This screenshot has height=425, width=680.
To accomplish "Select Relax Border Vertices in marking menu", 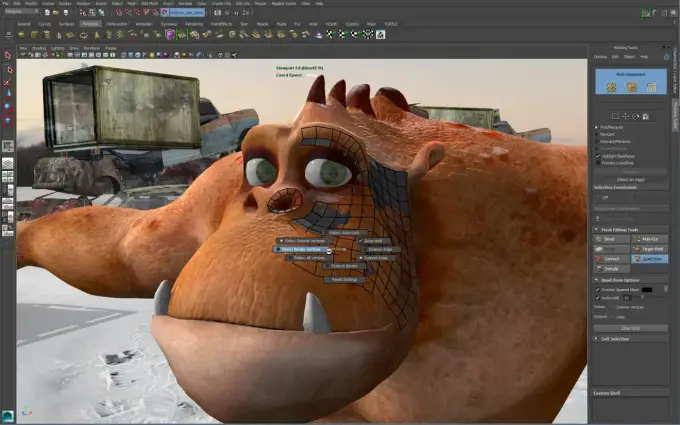I will click(x=301, y=250).
